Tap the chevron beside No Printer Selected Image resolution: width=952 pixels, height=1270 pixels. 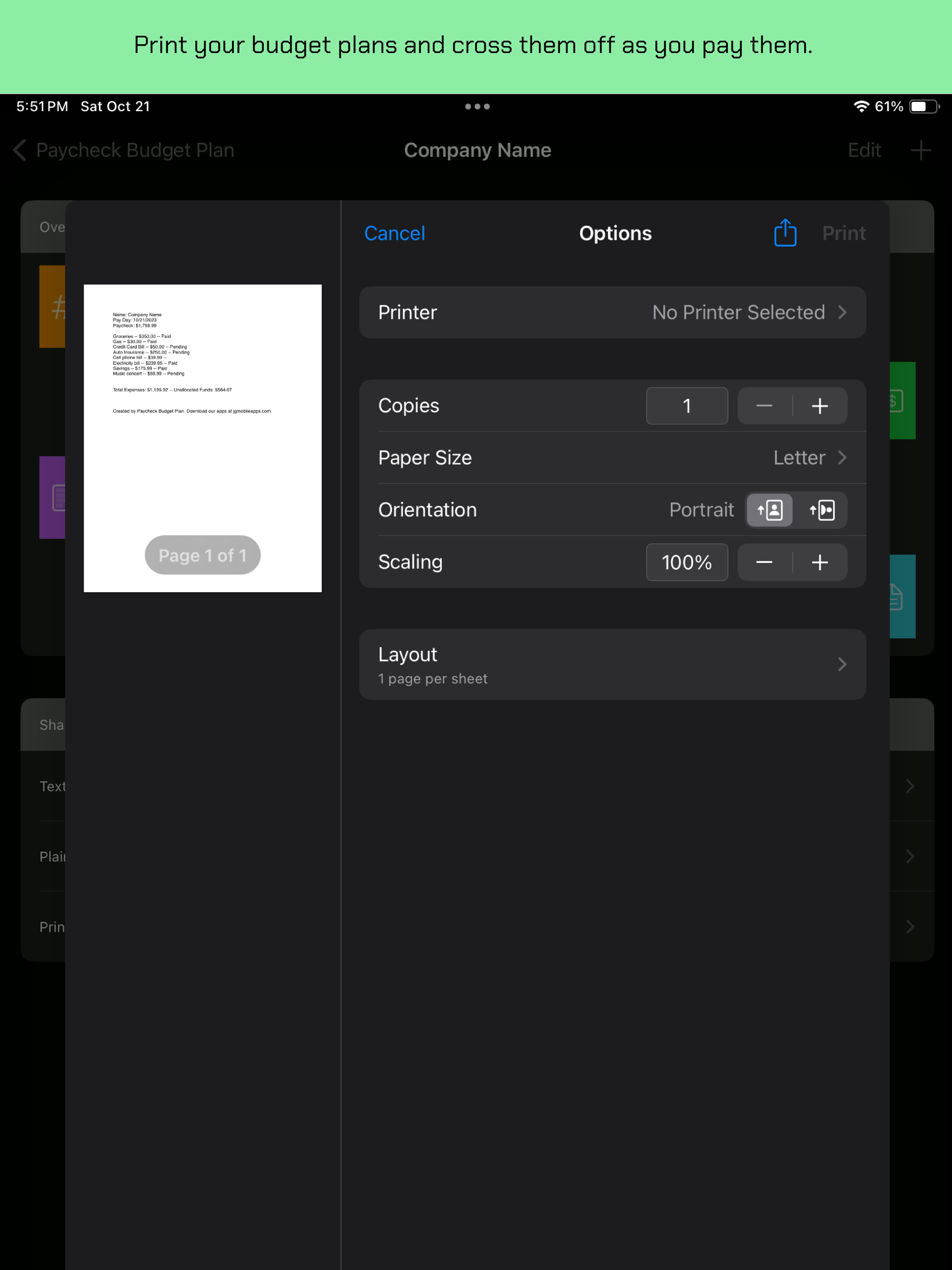[x=842, y=312]
